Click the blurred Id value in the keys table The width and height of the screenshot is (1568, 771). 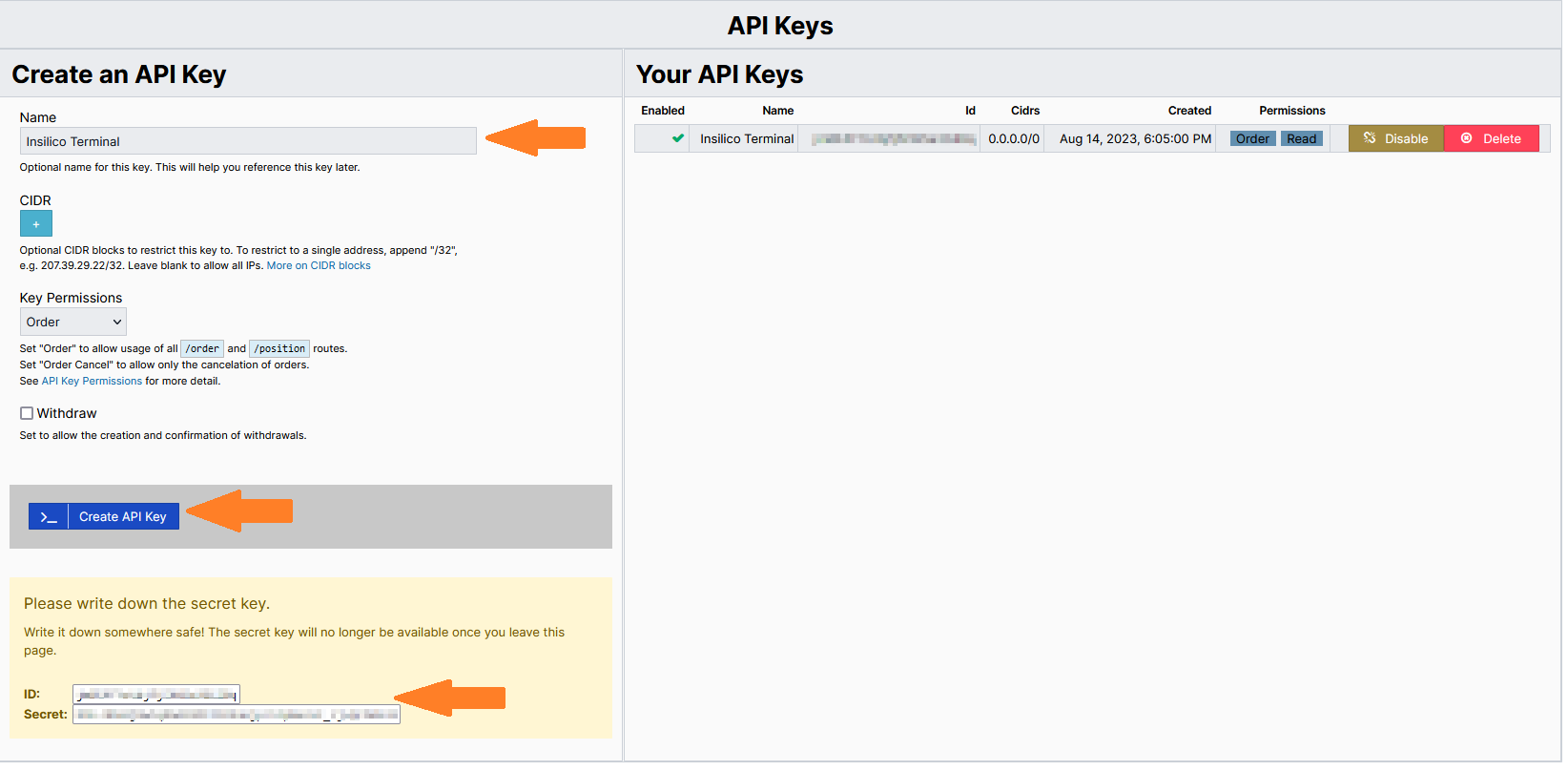click(x=893, y=139)
